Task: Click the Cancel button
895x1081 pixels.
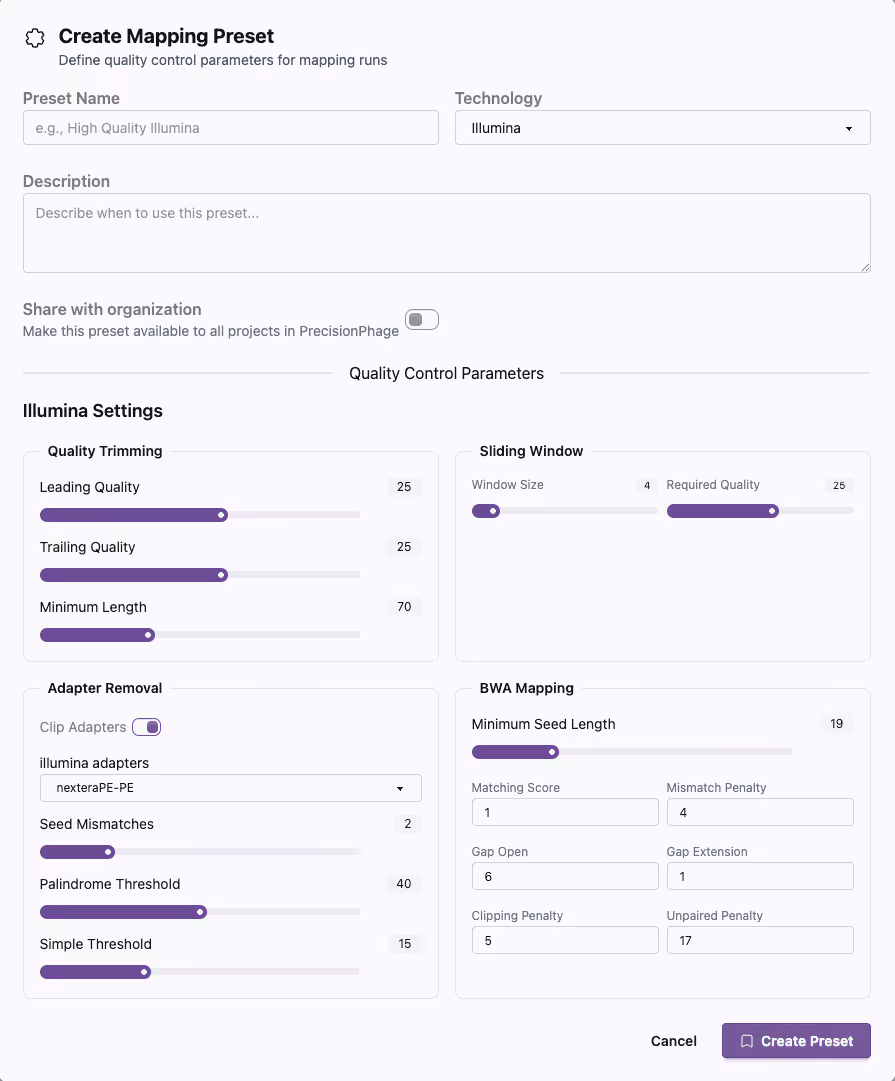Action: point(673,1041)
